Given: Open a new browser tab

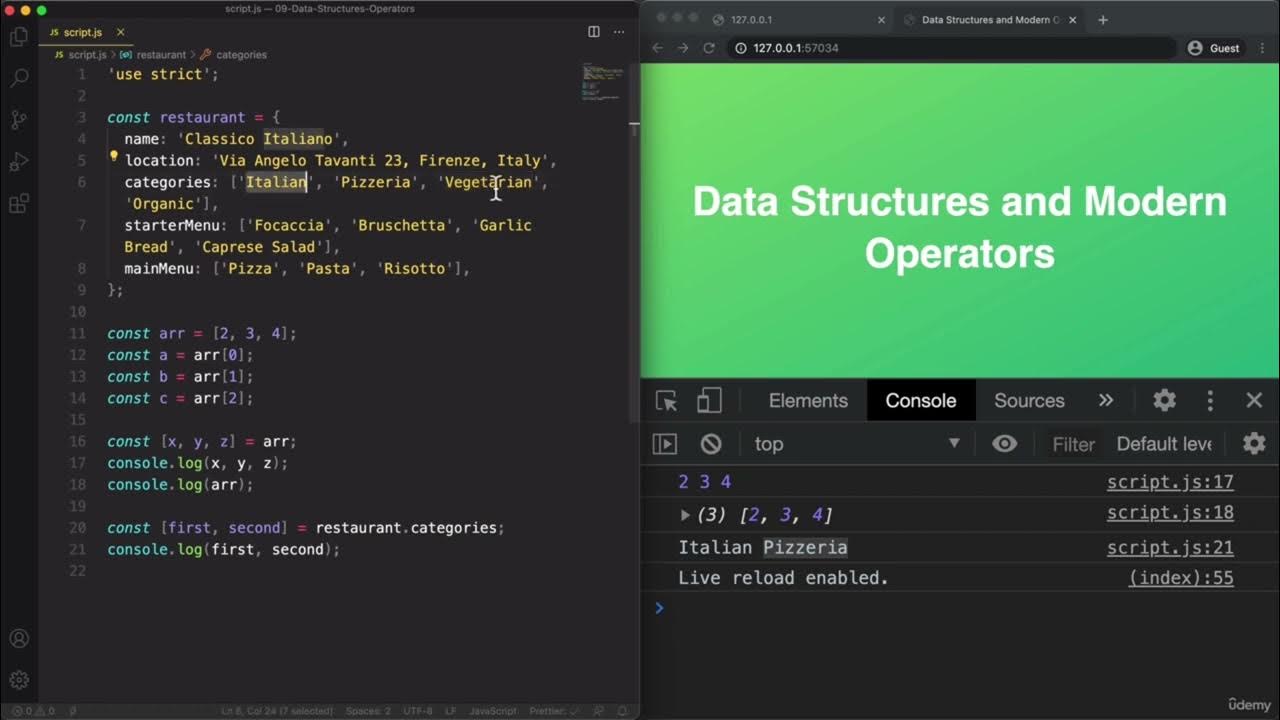Looking at the screenshot, I should coord(1103,20).
